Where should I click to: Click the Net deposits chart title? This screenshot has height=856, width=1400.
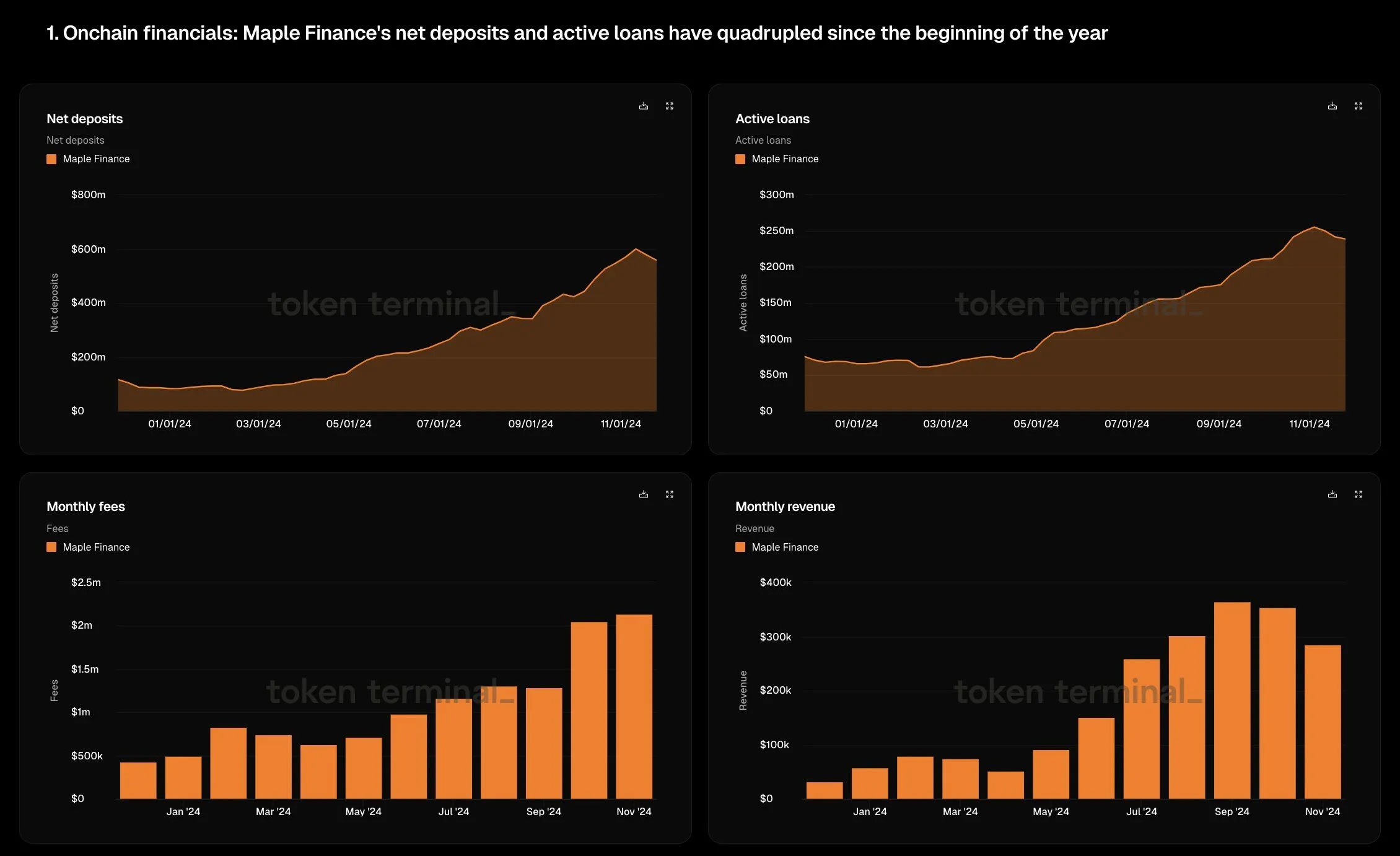click(x=85, y=118)
